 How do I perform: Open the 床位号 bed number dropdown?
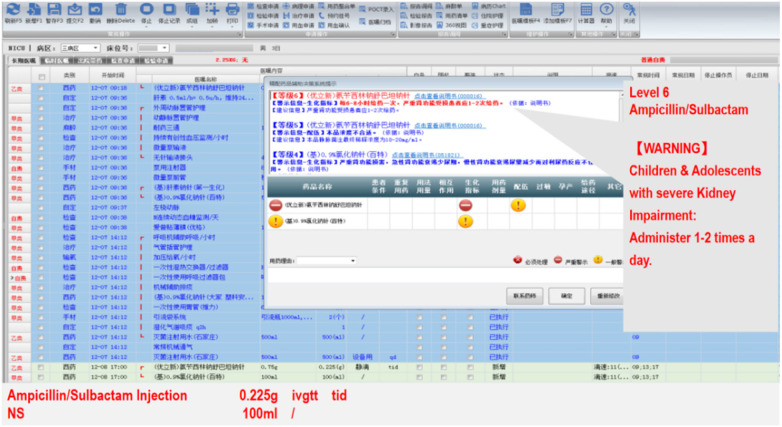153,48
